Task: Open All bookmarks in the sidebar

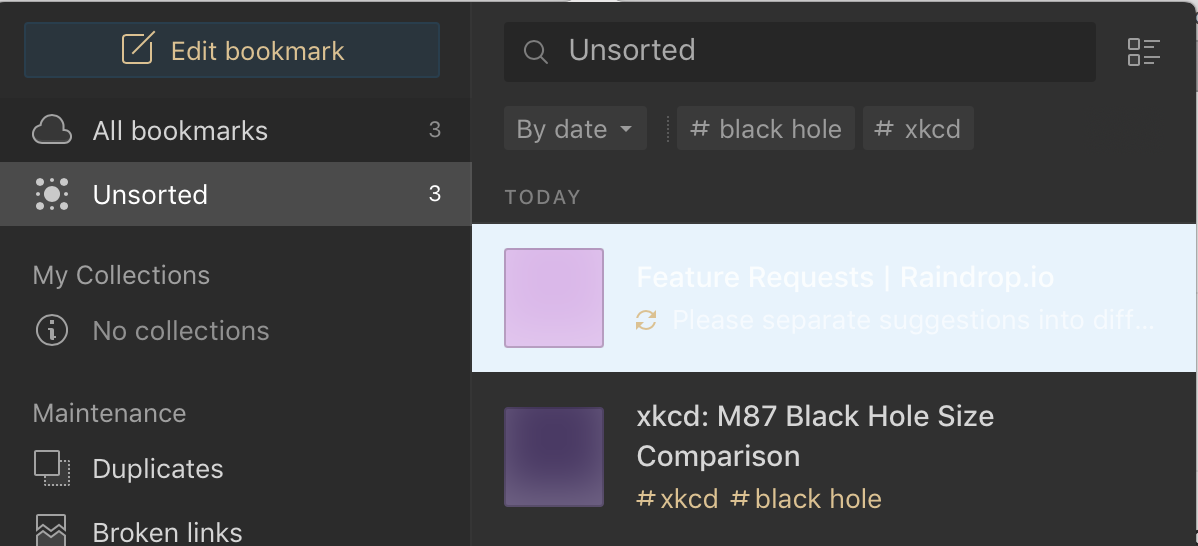Action: coord(235,131)
